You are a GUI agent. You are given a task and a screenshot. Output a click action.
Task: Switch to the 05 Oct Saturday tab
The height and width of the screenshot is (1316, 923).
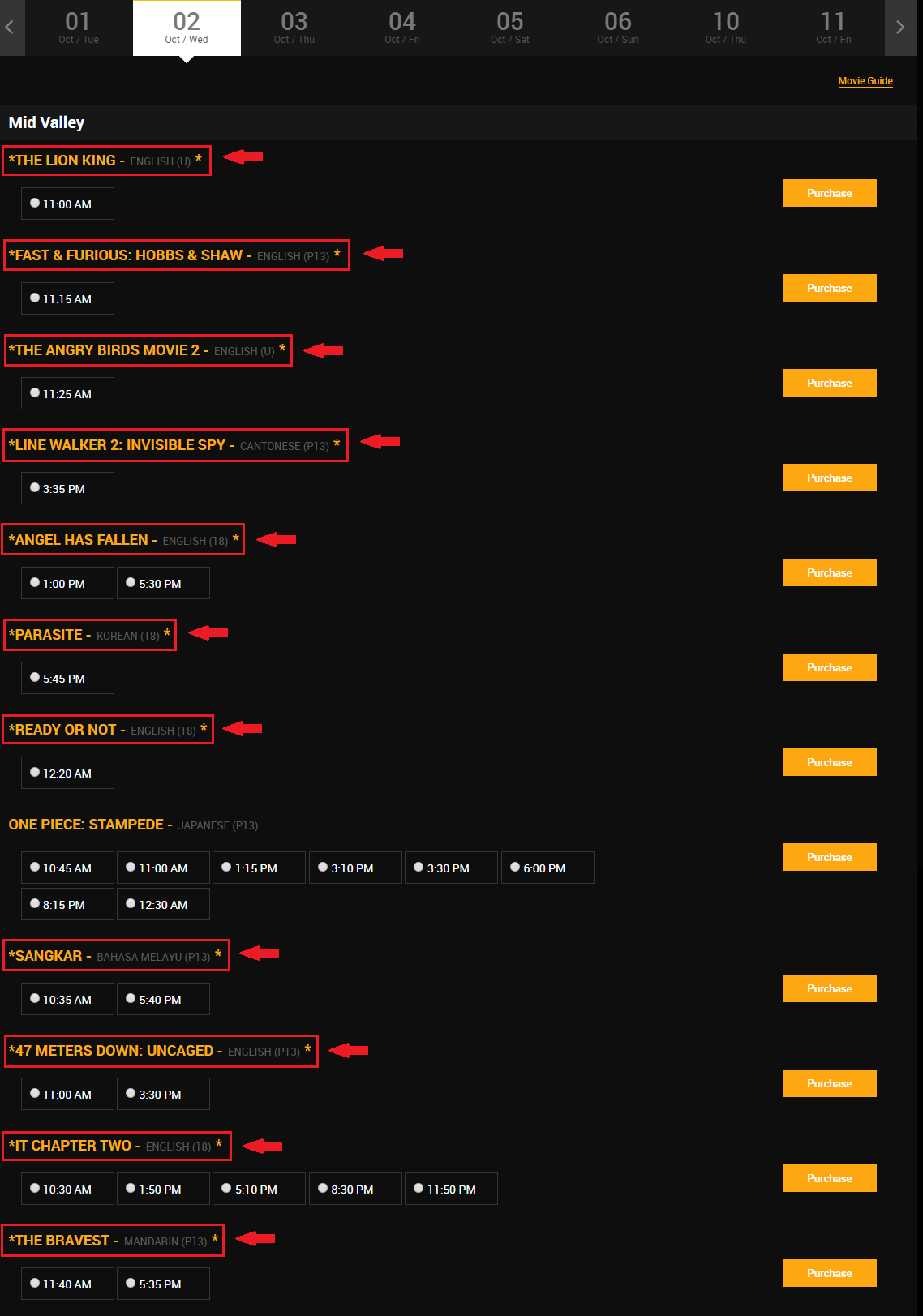point(510,28)
